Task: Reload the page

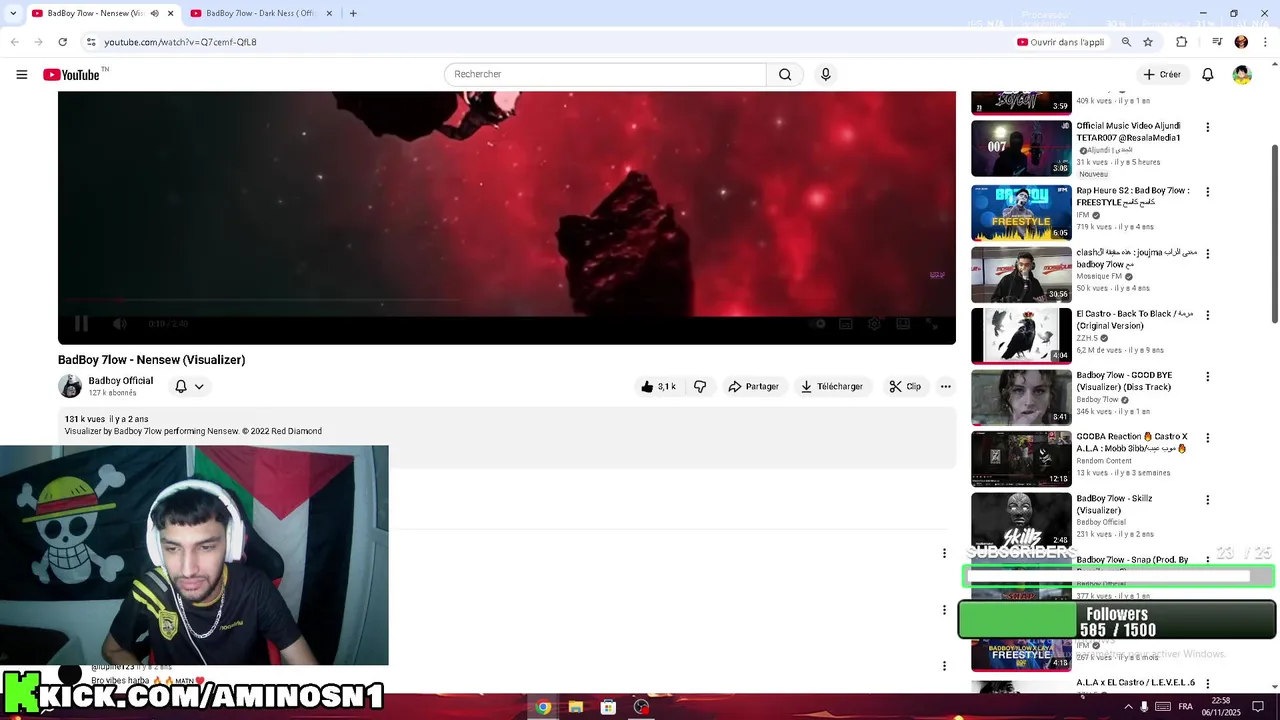Action: click(62, 42)
